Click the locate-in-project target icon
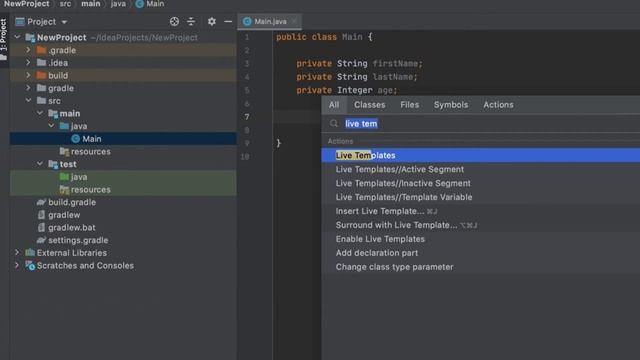This screenshot has width=640, height=360. 174,22
